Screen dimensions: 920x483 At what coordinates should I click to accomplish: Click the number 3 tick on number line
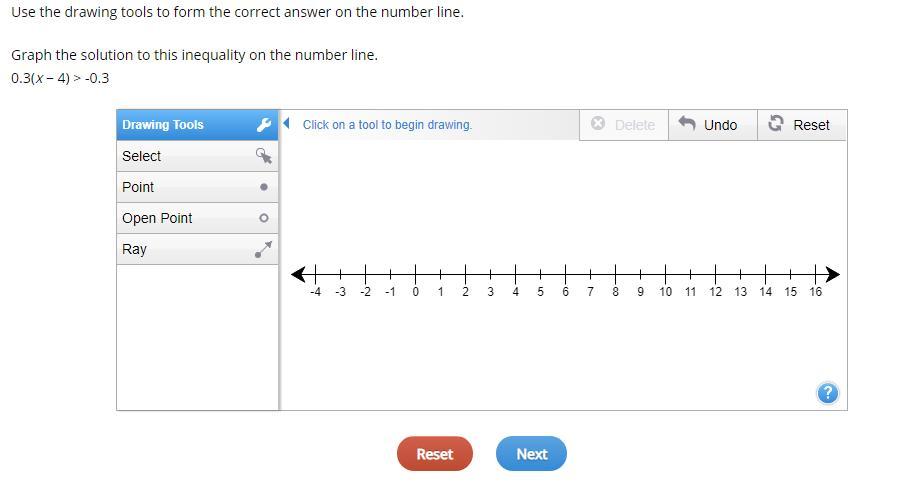[490, 274]
